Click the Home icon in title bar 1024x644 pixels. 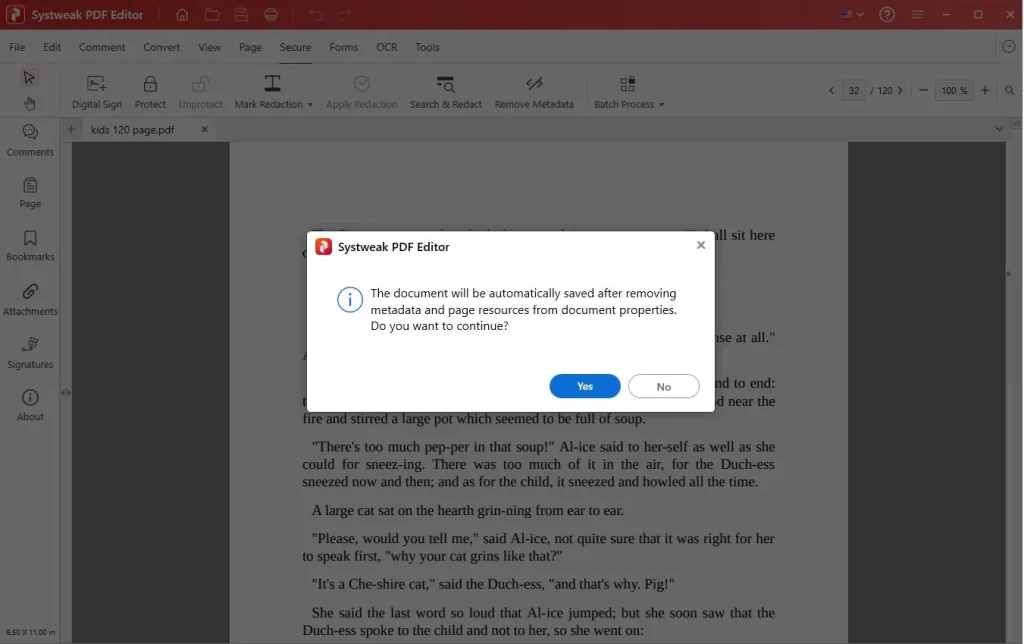(182, 14)
